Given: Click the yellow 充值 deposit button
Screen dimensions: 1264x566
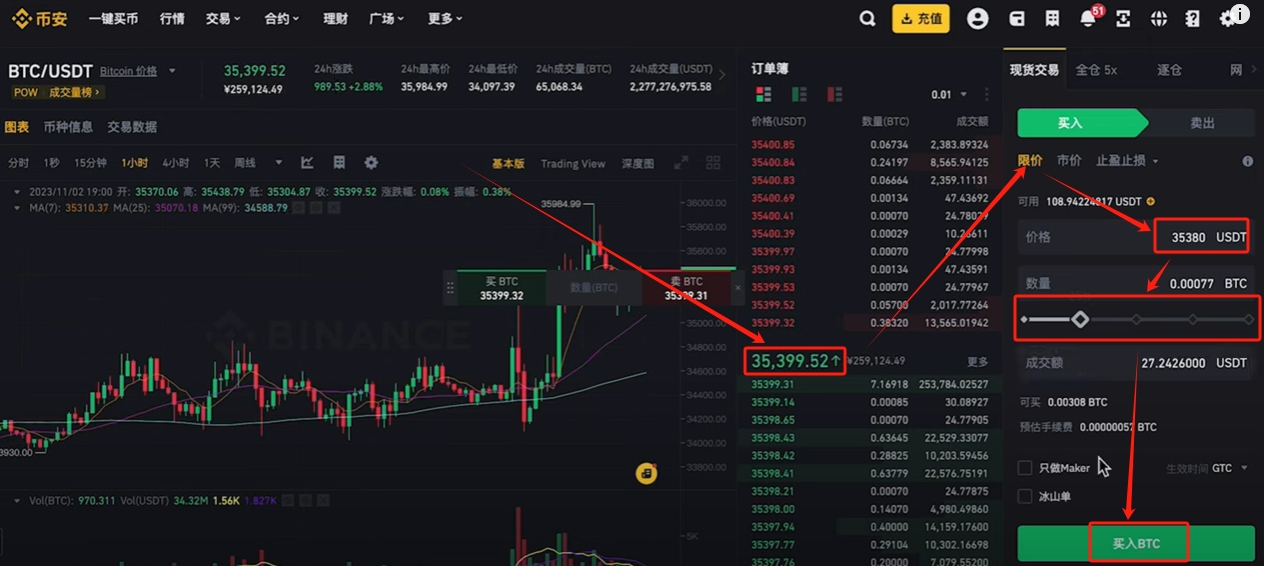Looking at the screenshot, I should pyautogui.click(x=921, y=18).
